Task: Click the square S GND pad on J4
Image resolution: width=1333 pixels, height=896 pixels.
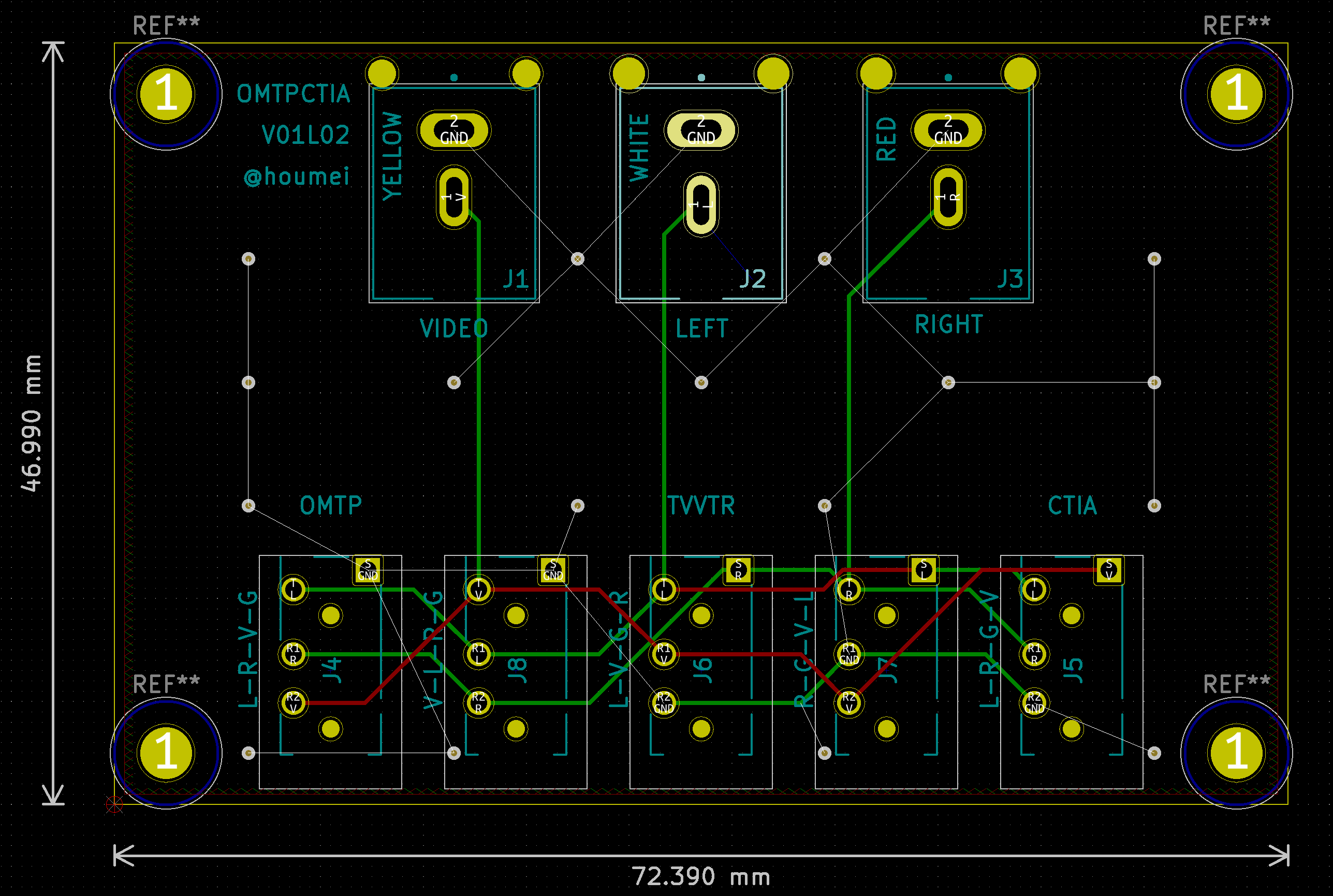Action: [x=368, y=570]
